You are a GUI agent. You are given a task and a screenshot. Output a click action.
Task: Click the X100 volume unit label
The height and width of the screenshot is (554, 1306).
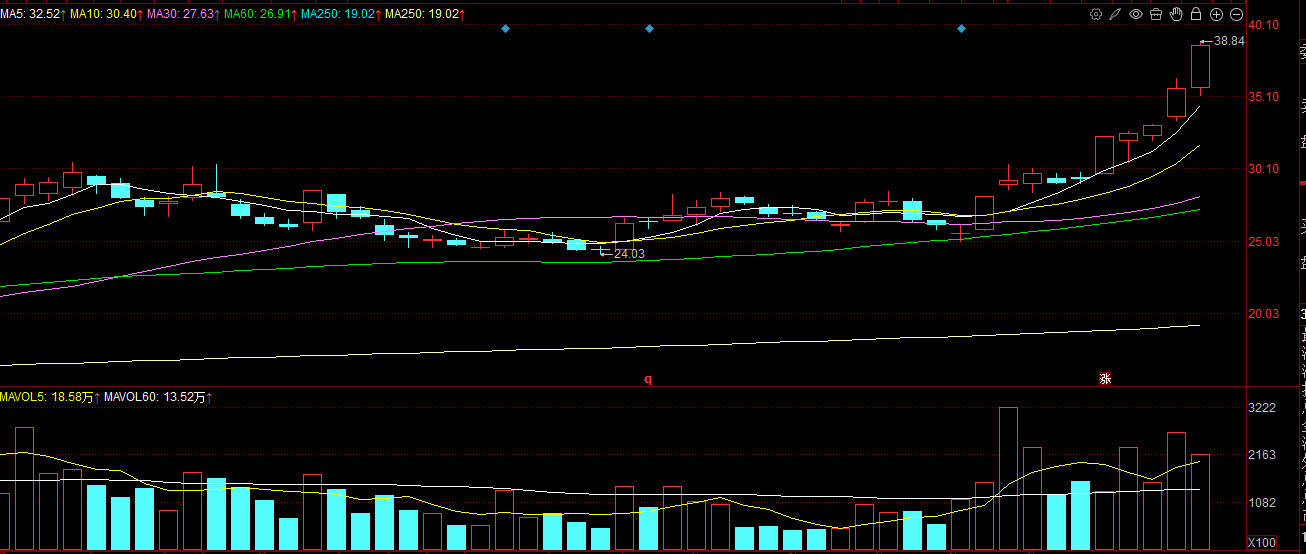tap(1263, 542)
